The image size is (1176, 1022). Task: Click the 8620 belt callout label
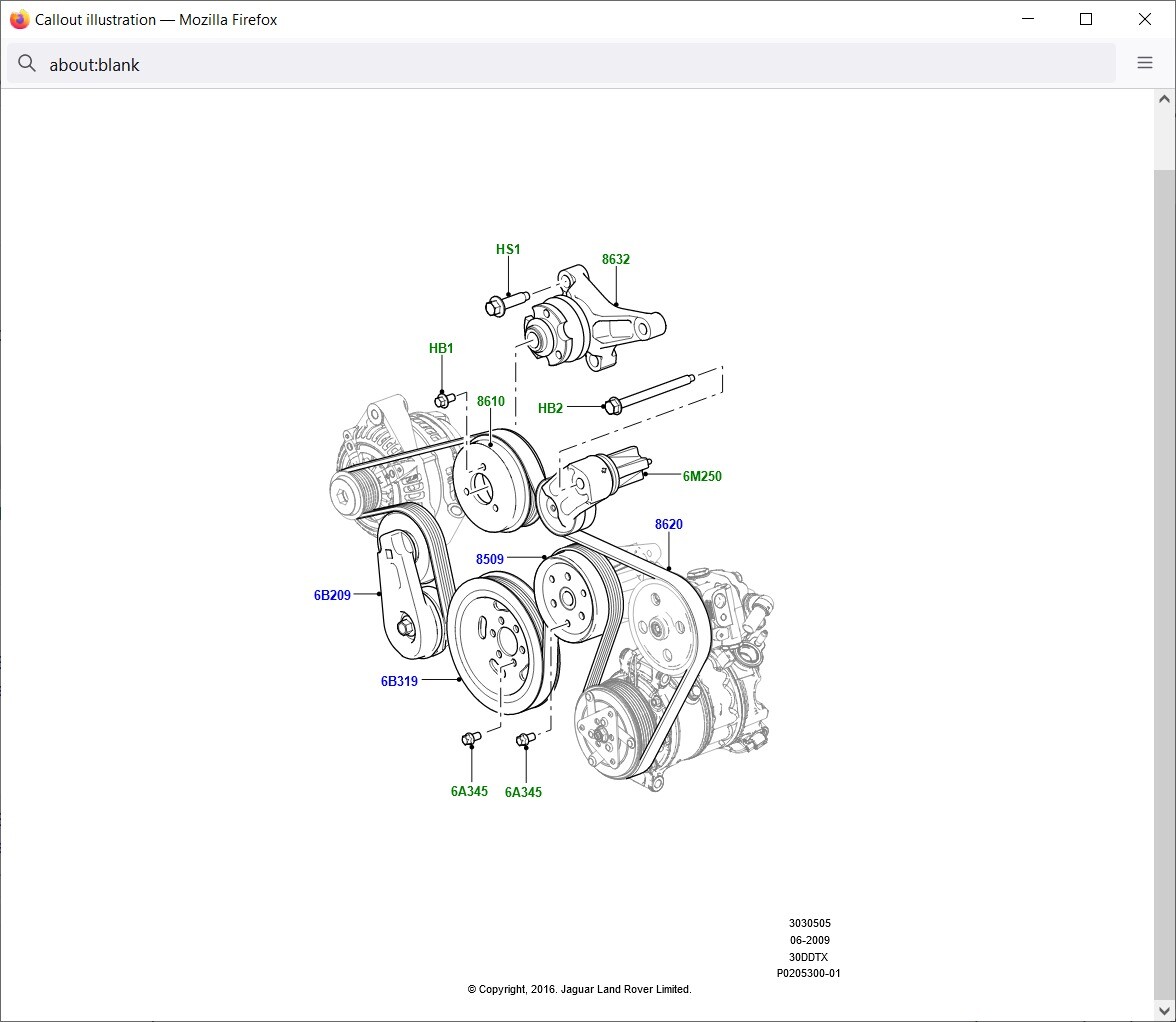click(x=668, y=524)
